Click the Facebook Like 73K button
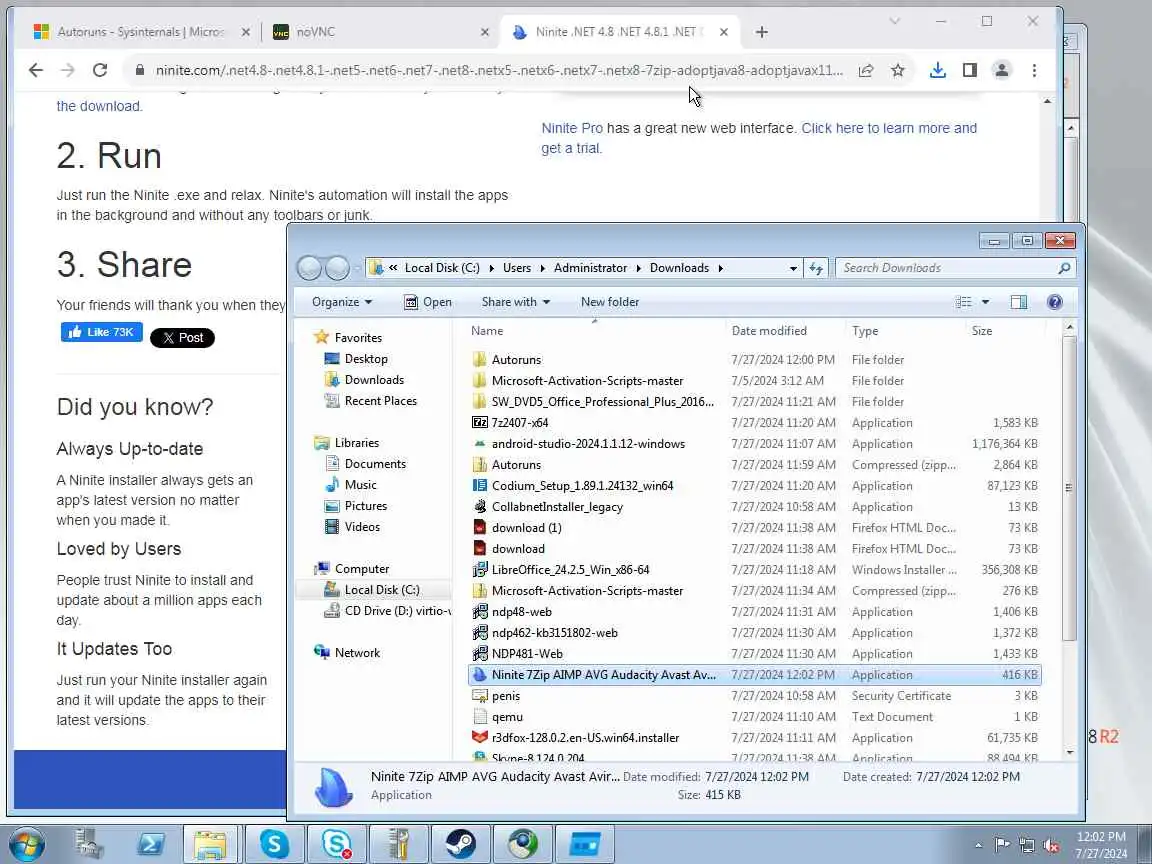 (101, 332)
